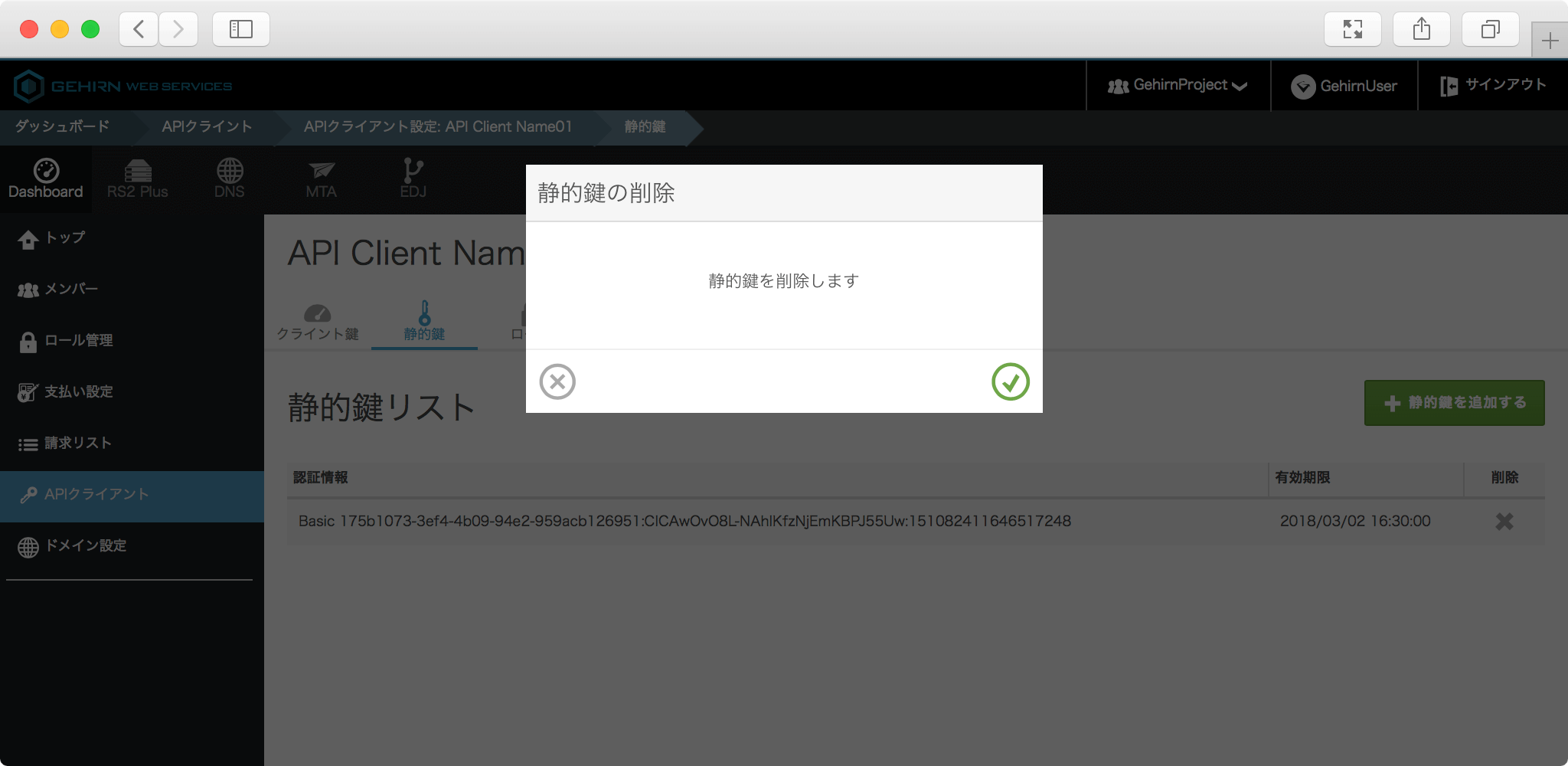Go to ドメイン設定 in the sidebar

[85, 546]
